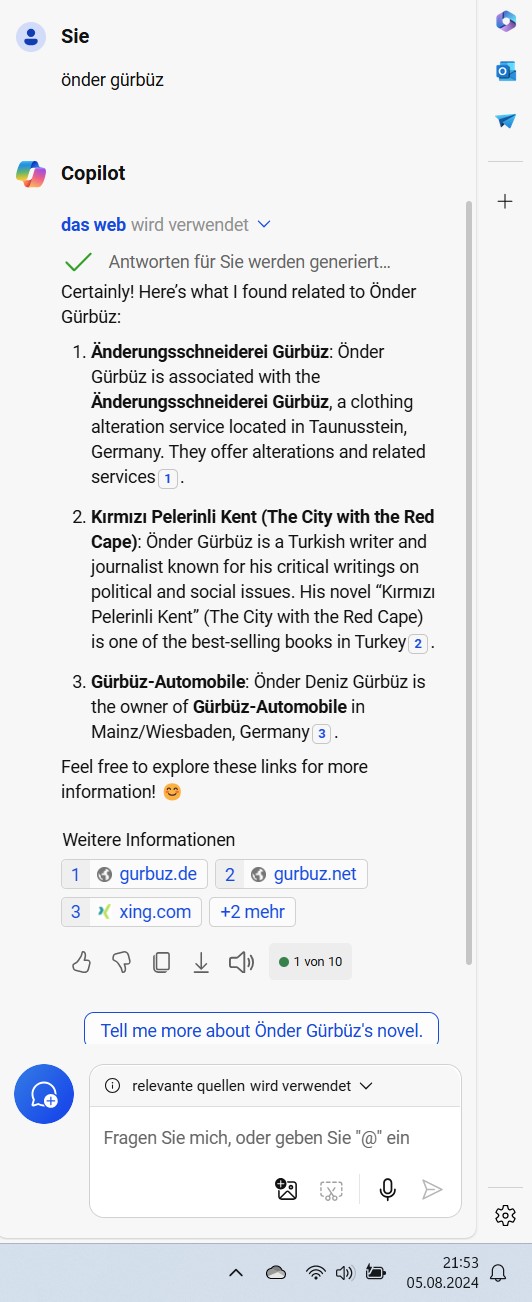
Task: Export the answer with the download icon
Action: pos(201,962)
